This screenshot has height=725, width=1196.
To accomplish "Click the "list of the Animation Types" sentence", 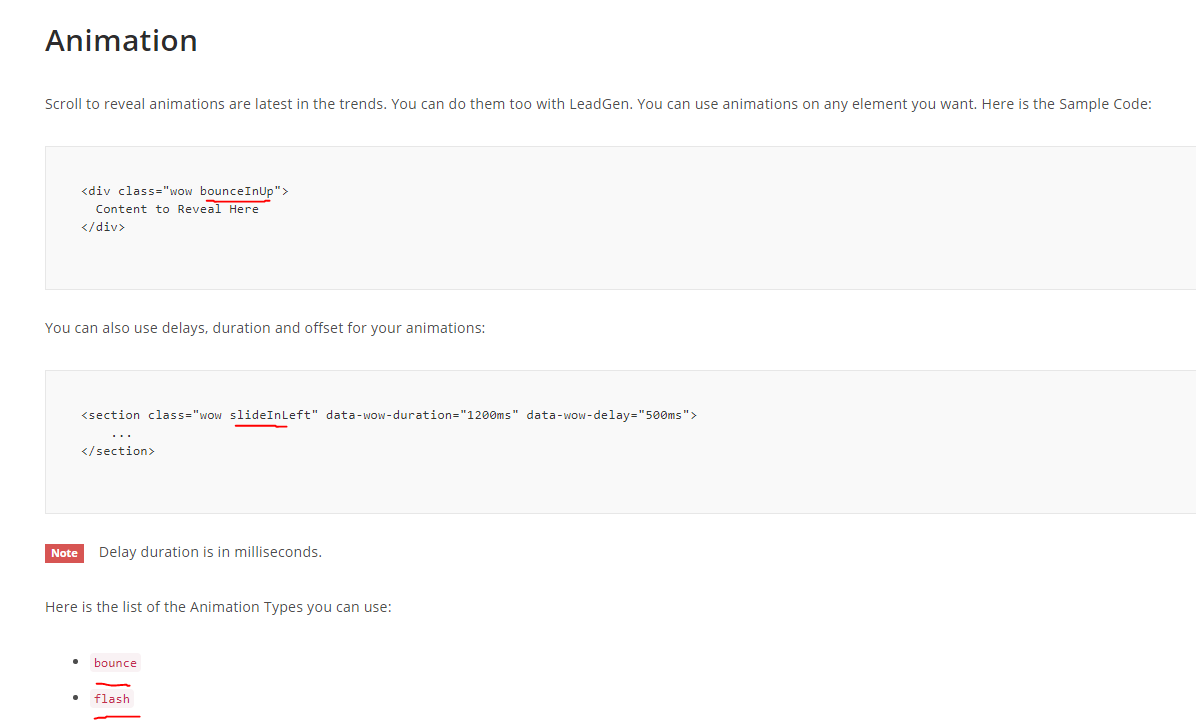I will pos(218,607).
